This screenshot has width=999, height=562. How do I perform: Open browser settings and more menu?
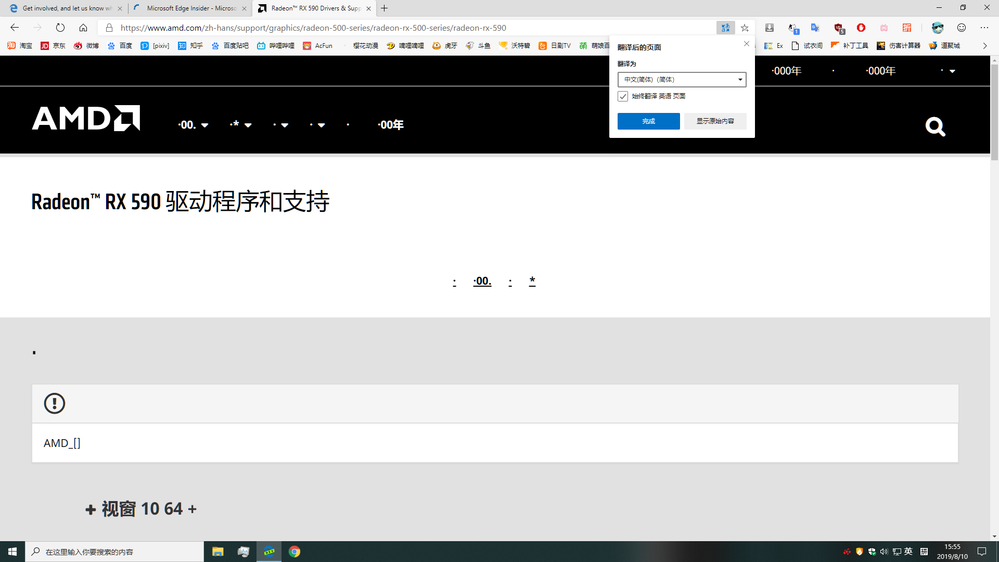(984, 27)
